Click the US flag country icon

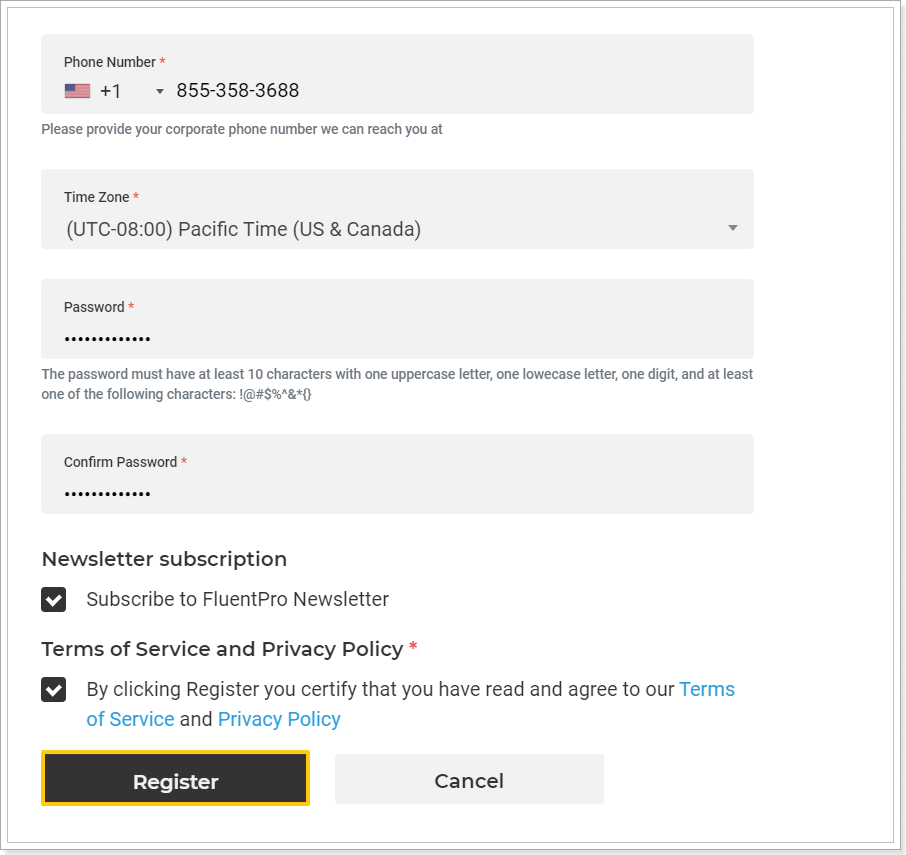coord(77,91)
